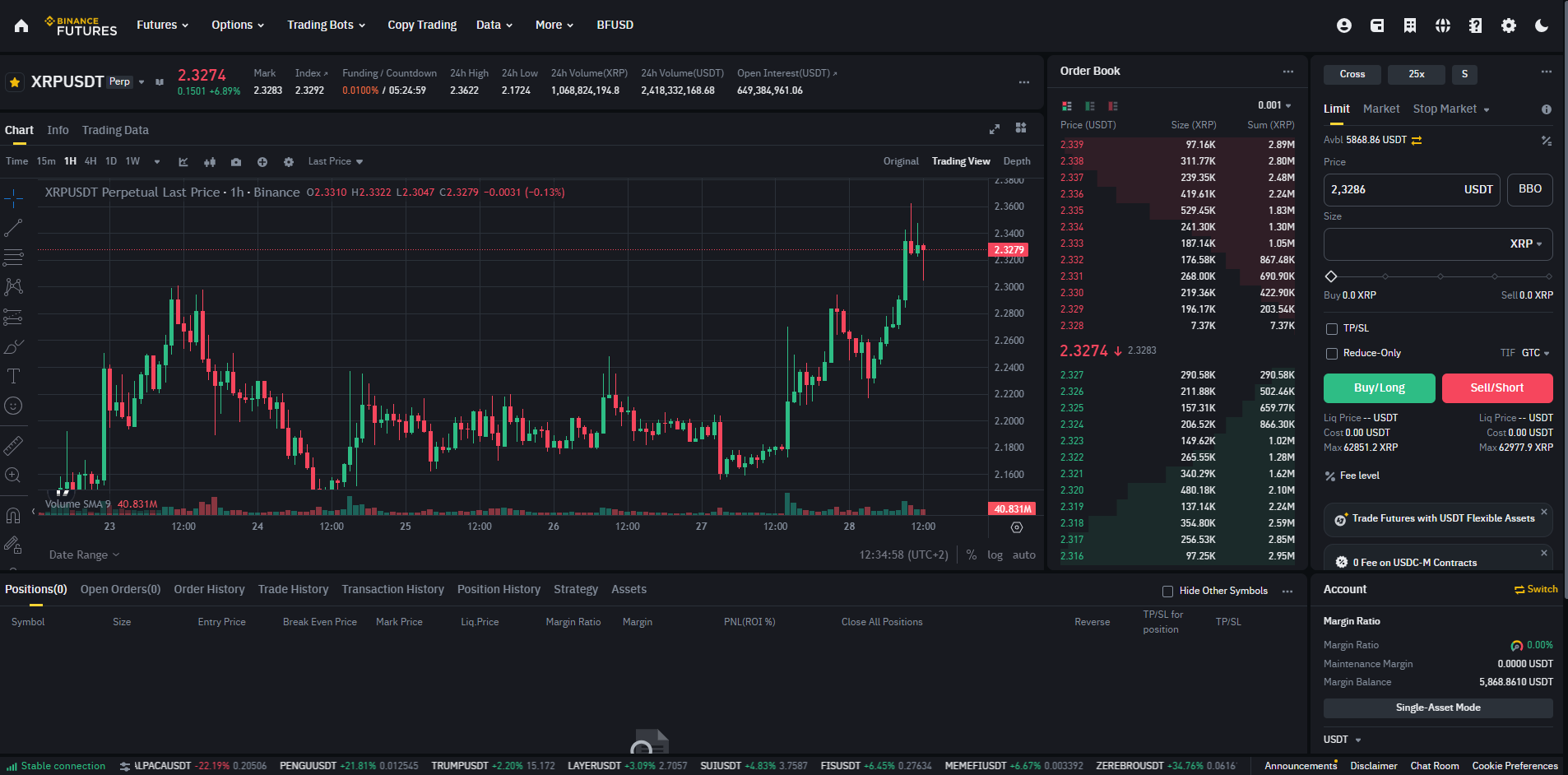Select the trend line drawing tool
The image size is (1568, 775).
pyautogui.click(x=13, y=228)
